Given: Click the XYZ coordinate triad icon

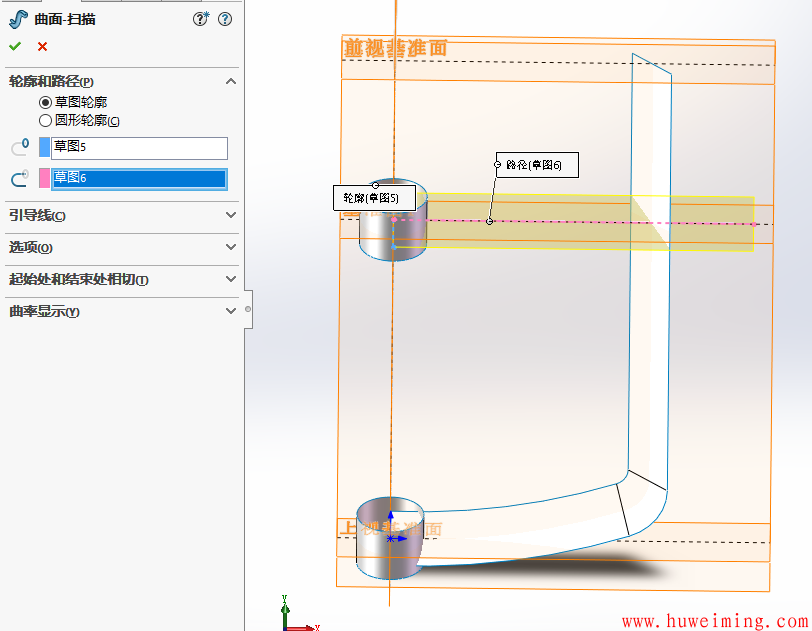Looking at the screenshot, I should tap(295, 614).
